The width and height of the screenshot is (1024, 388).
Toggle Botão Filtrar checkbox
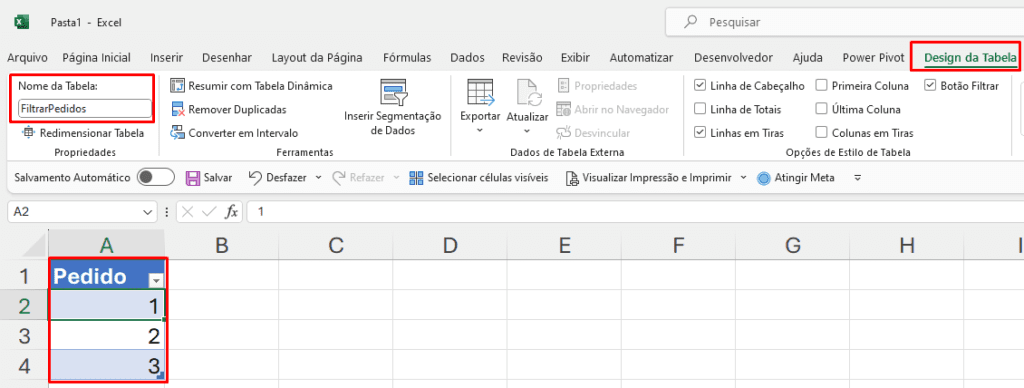pos(930,86)
